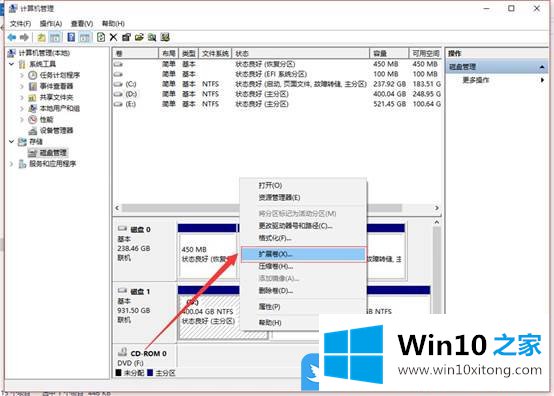
Task: Choose 格式化(F)... in the context menu
Action: click(x=303, y=238)
